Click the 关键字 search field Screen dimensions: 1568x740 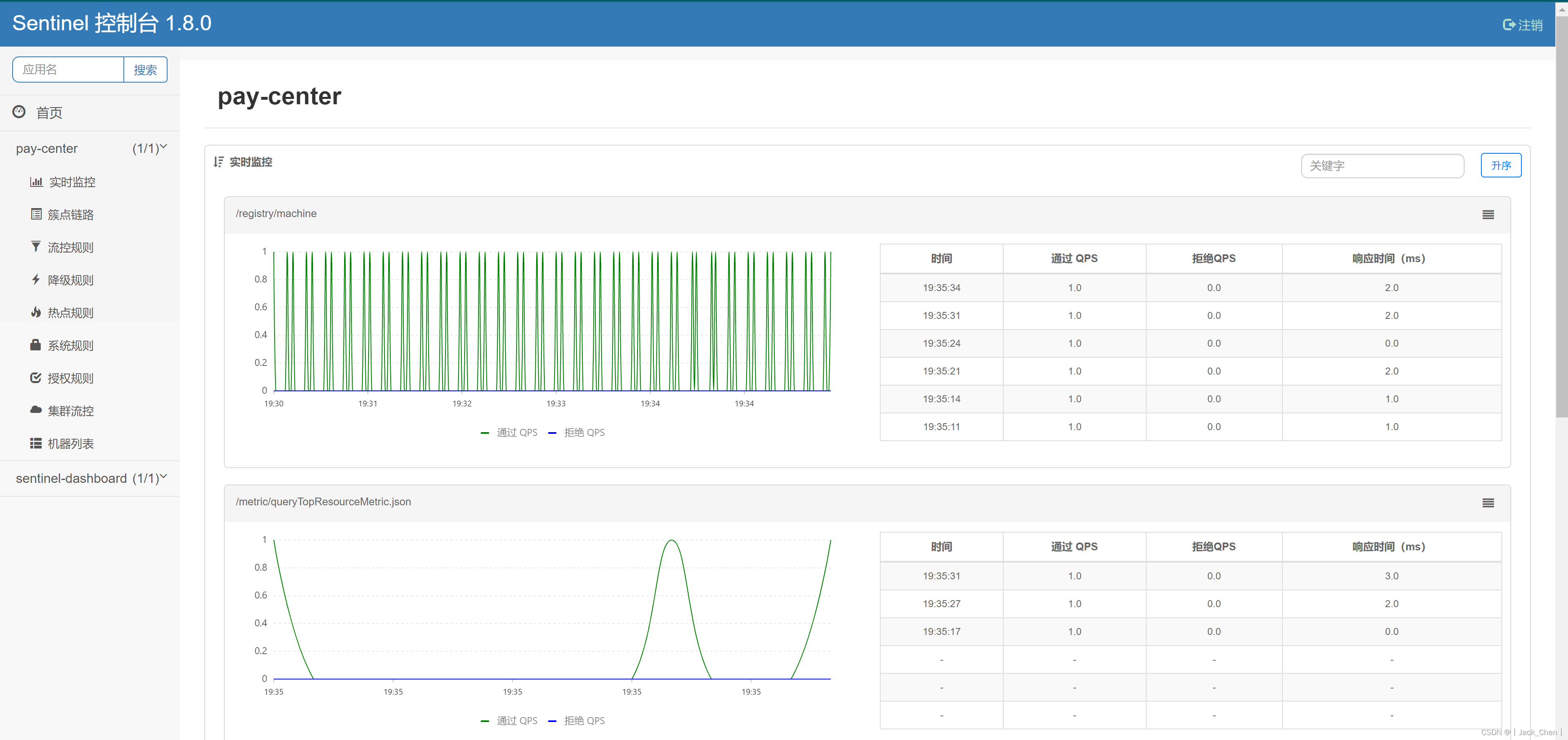click(x=1382, y=166)
